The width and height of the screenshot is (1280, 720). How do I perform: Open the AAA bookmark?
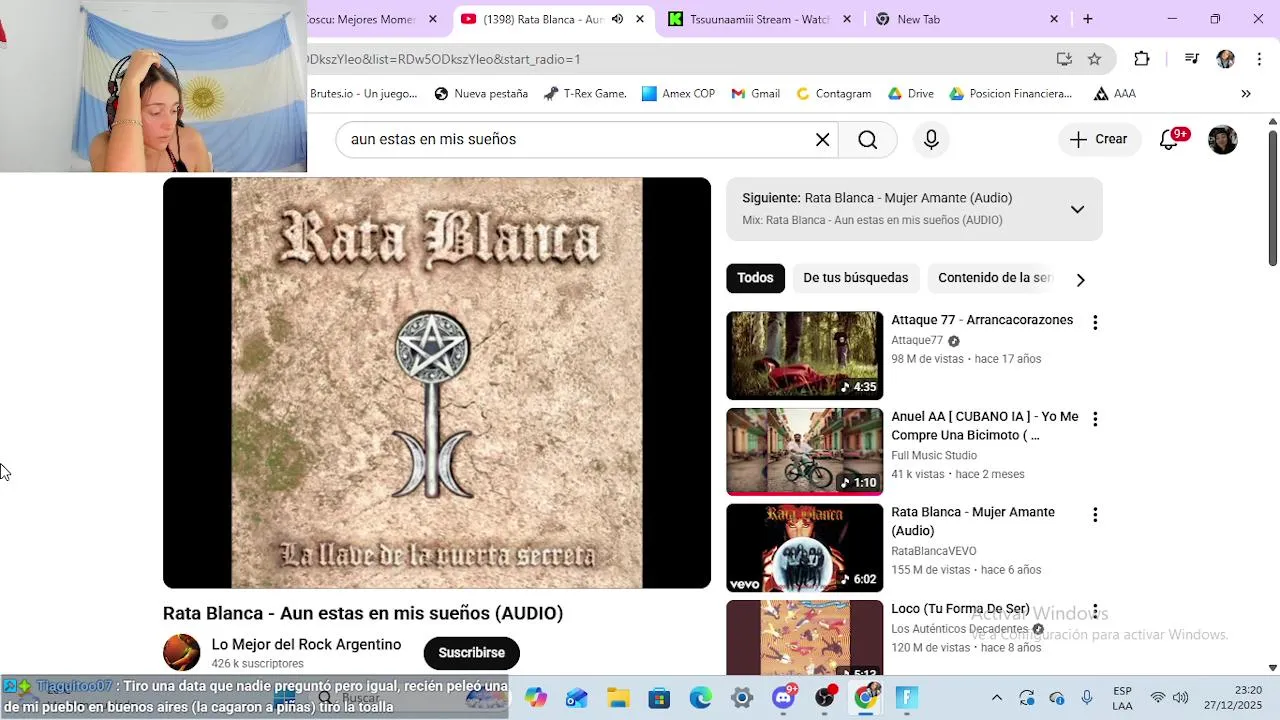tap(1114, 94)
